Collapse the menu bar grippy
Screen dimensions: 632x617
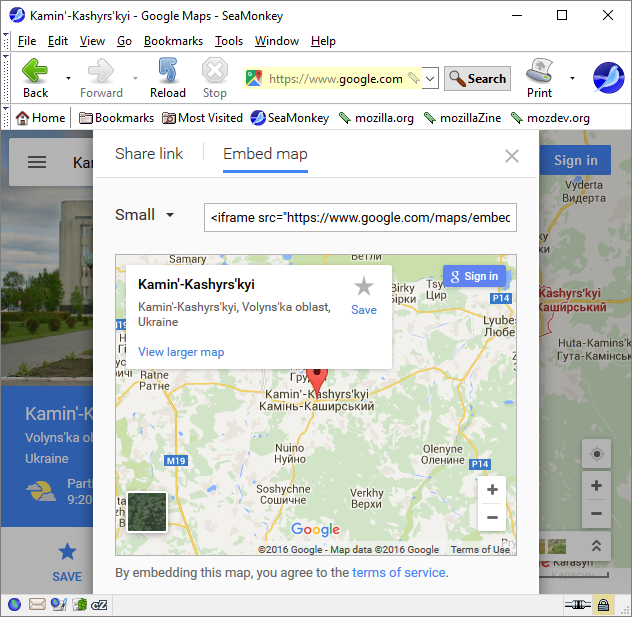6,41
